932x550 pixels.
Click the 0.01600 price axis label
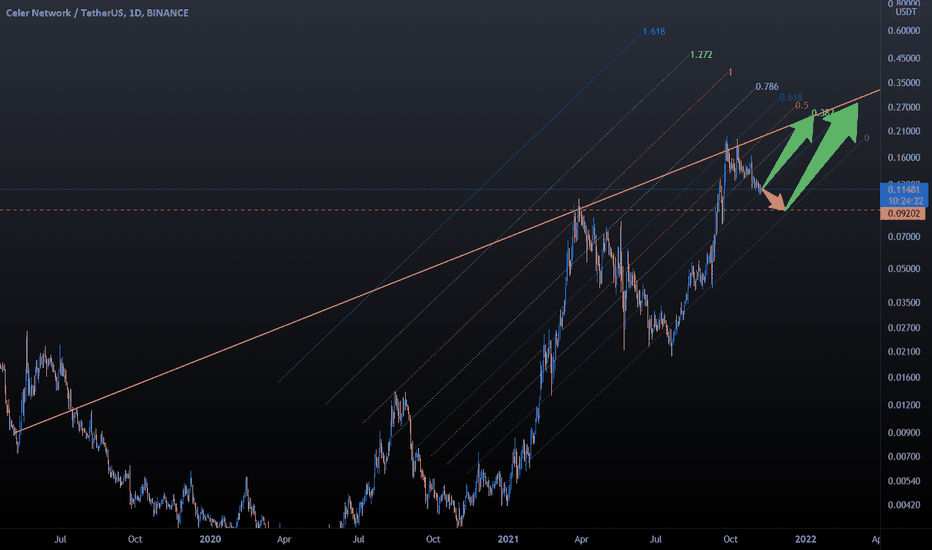pos(903,378)
